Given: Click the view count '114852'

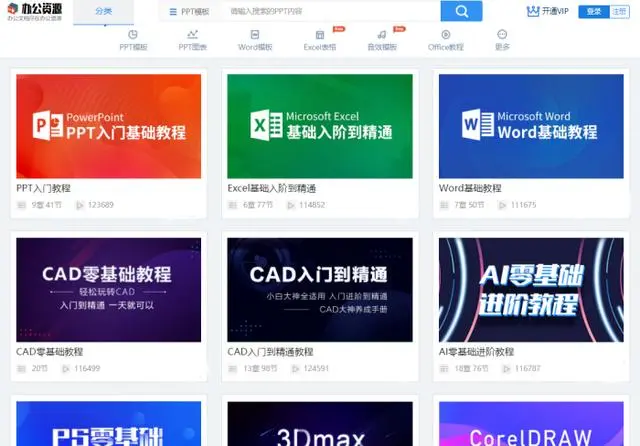Looking at the screenshot, I should tap(312, 205).
